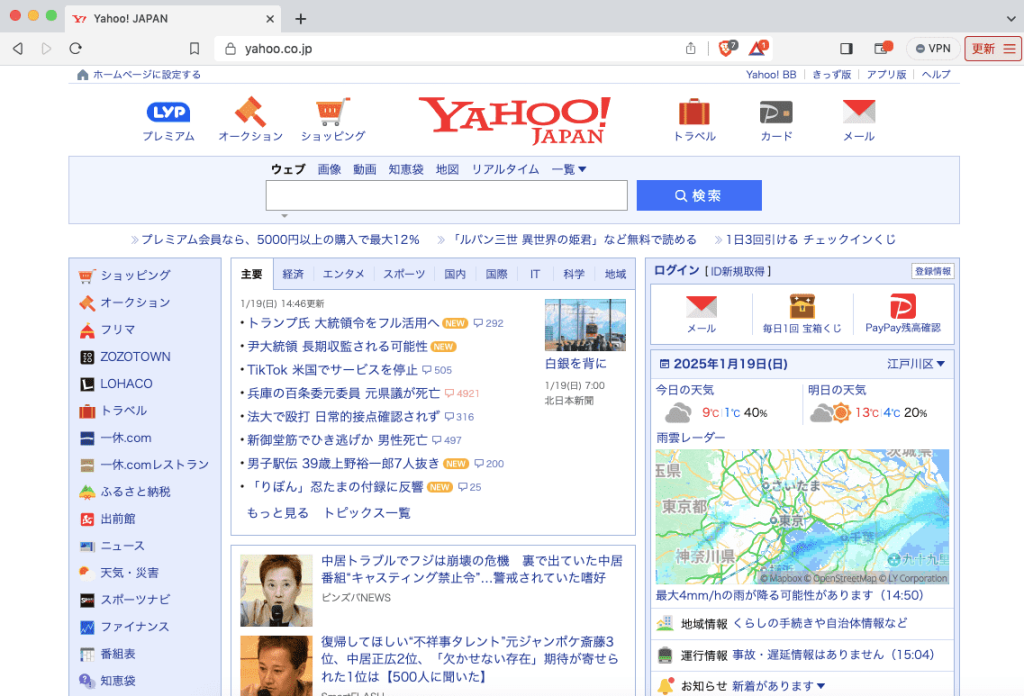Open headline TikTok 米国でサービスを停止

tap(332, 370)
